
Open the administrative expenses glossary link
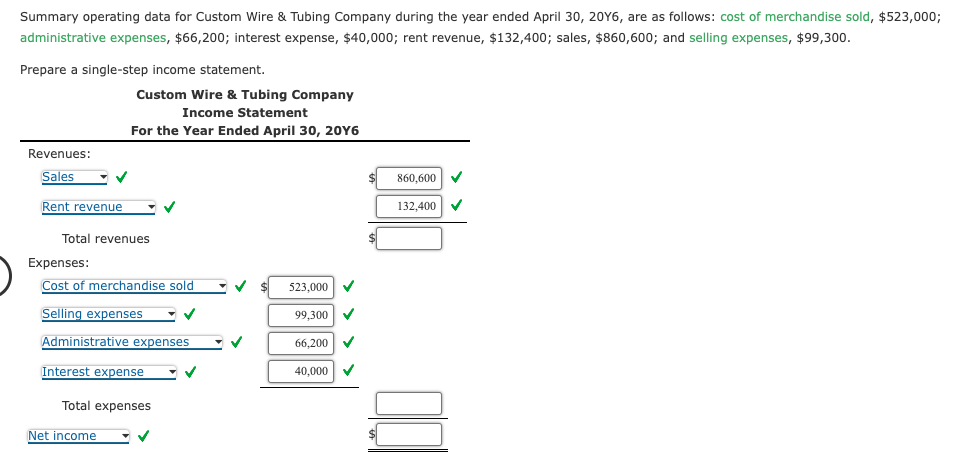(93, 38)
